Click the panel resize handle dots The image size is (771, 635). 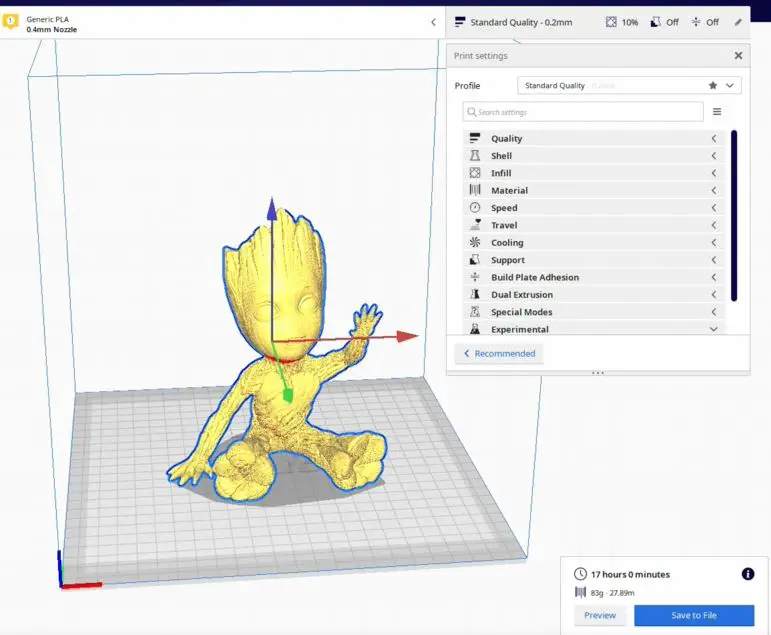pos(598,373)
